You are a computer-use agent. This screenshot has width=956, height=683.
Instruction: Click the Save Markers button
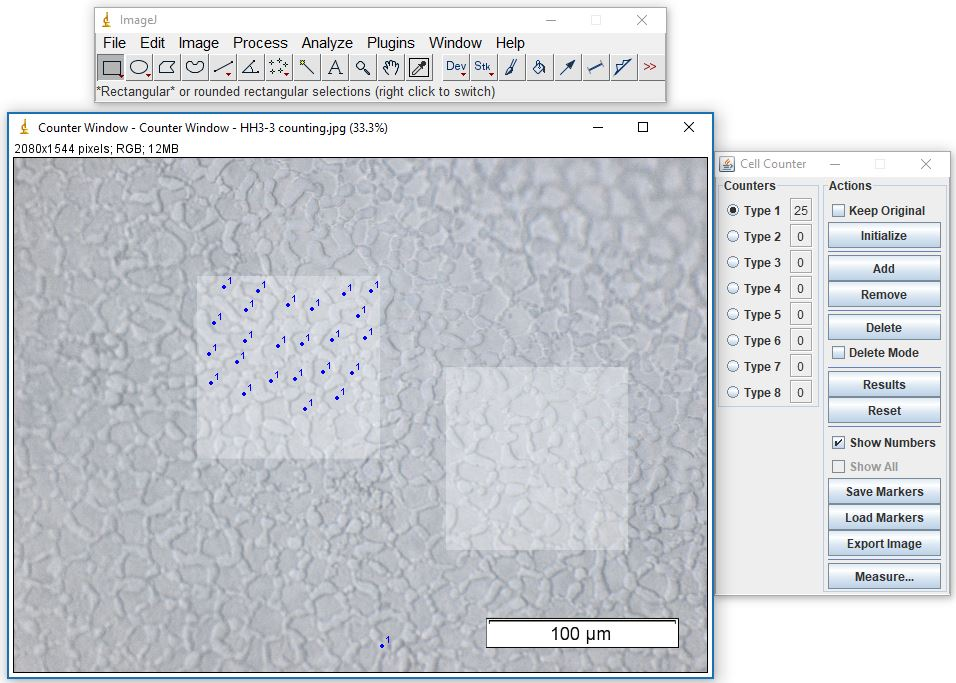point(884,492)
